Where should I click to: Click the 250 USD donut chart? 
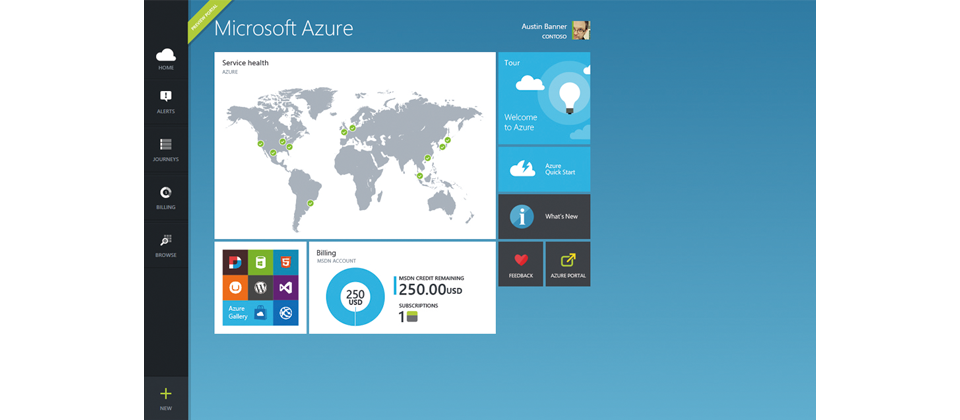point(355,296)
